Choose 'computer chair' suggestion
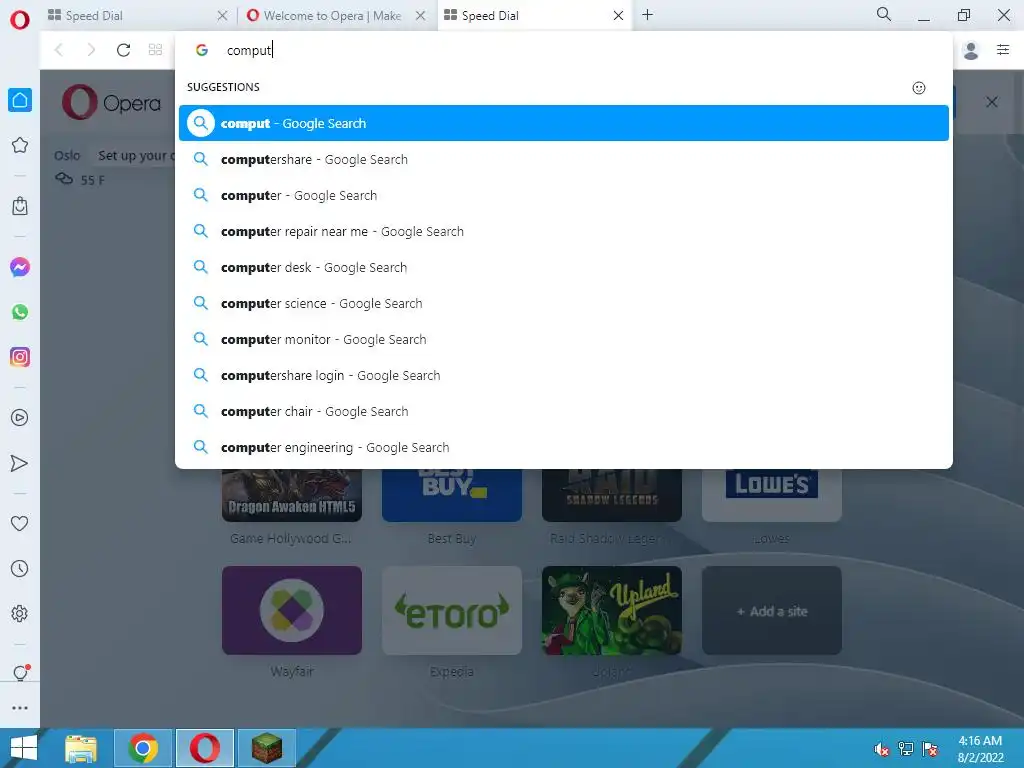The height and width of the screenshot is (768, 1024). (564, 411)
